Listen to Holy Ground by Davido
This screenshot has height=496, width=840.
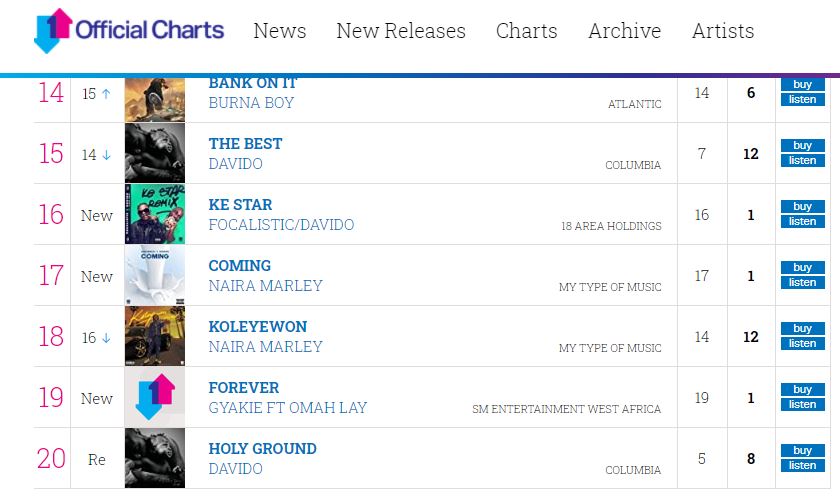pos(802,466)
